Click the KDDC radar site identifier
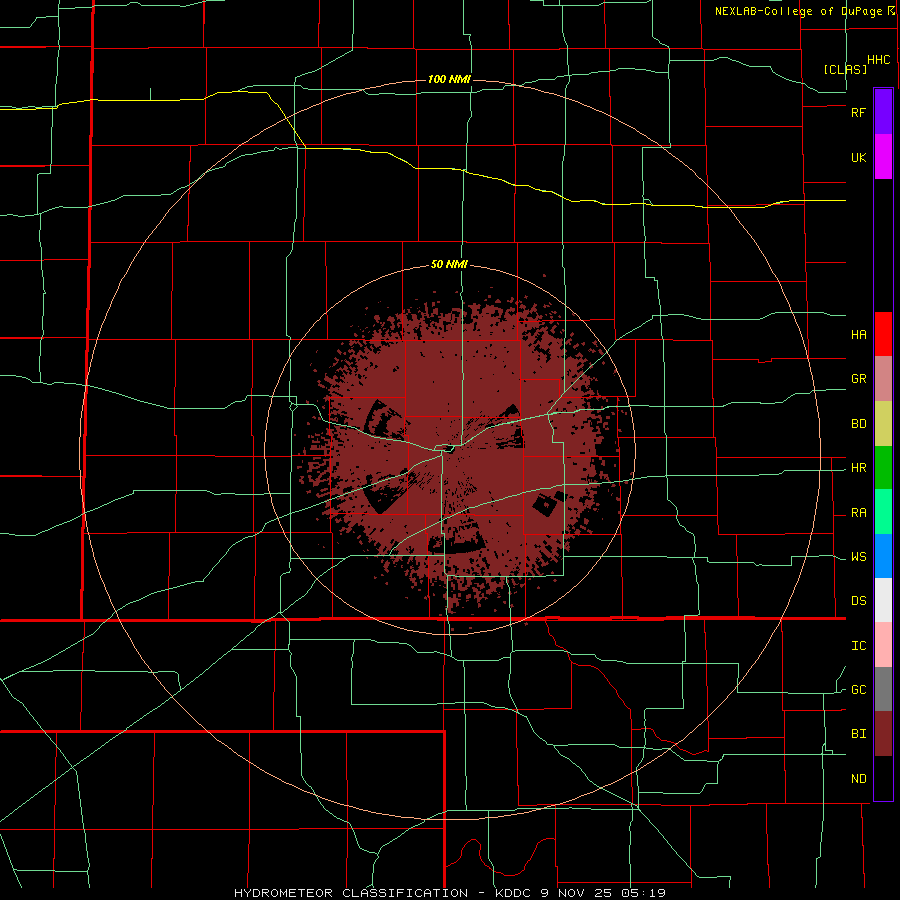Screen dimensions: 900x900 (514, 893)
